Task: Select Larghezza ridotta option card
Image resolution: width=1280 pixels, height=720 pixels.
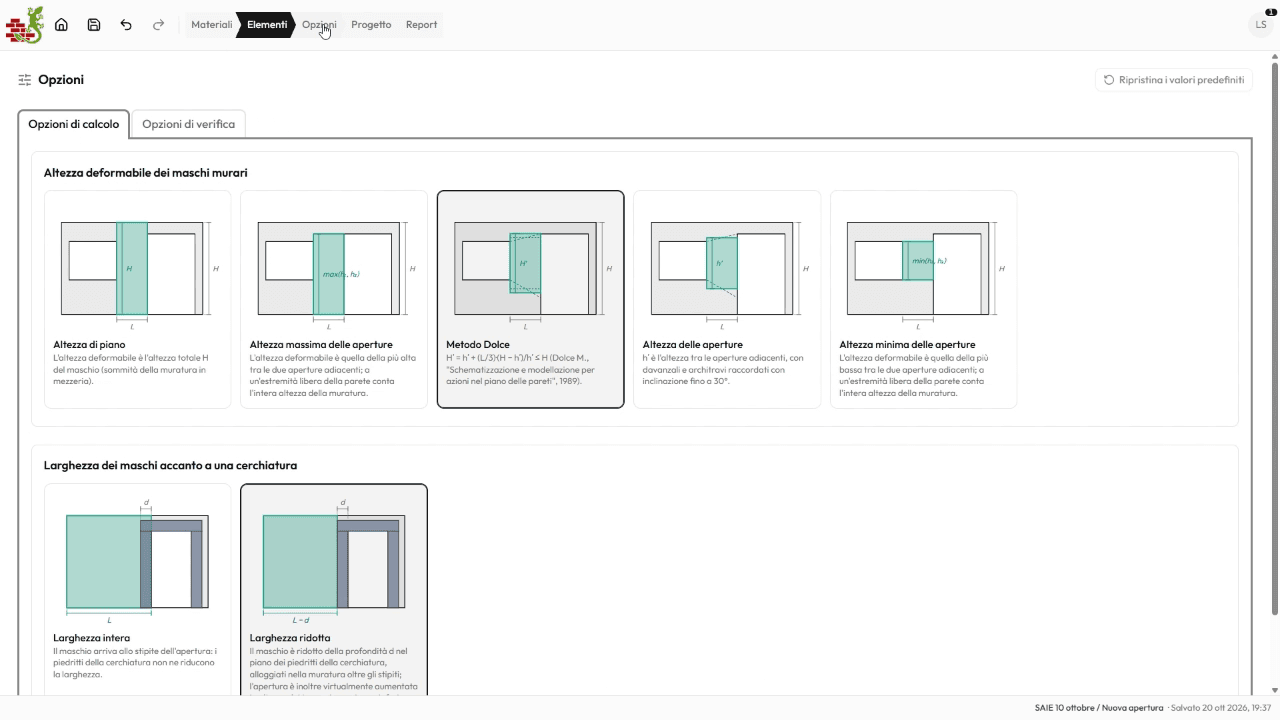Action: pyautogui.click(x=334, y=589)
